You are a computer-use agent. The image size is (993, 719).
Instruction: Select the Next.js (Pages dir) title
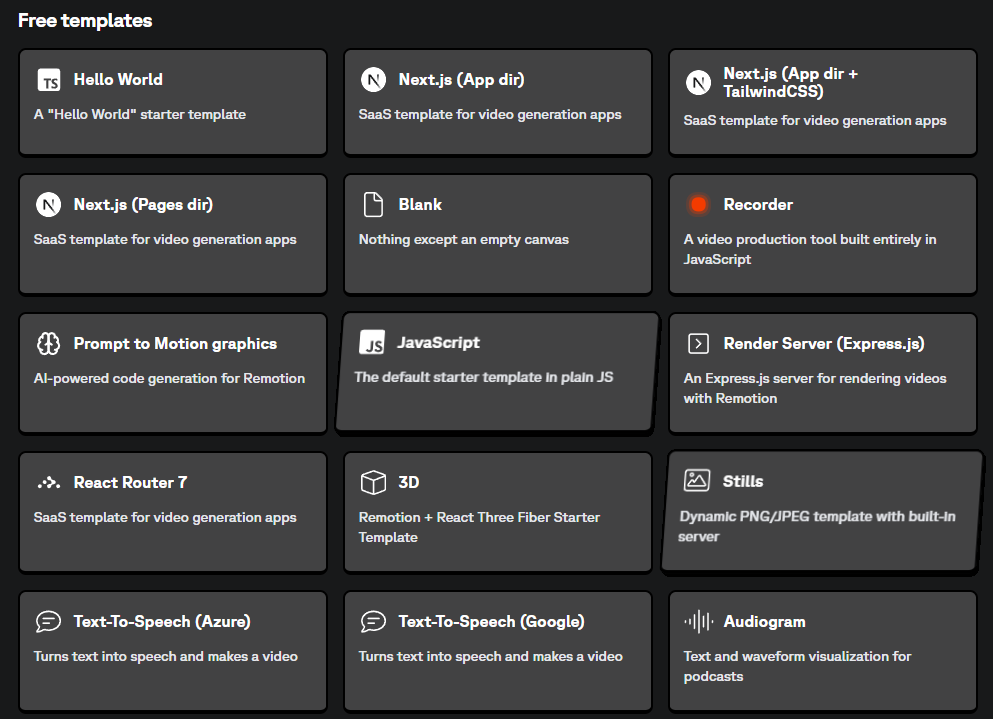tap(143, 205)
